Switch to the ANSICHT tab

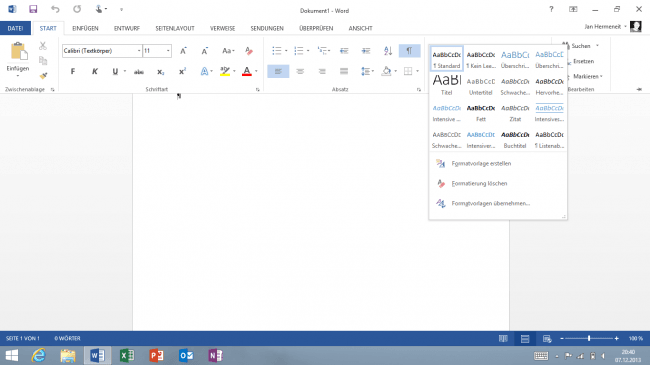[360, 28]
